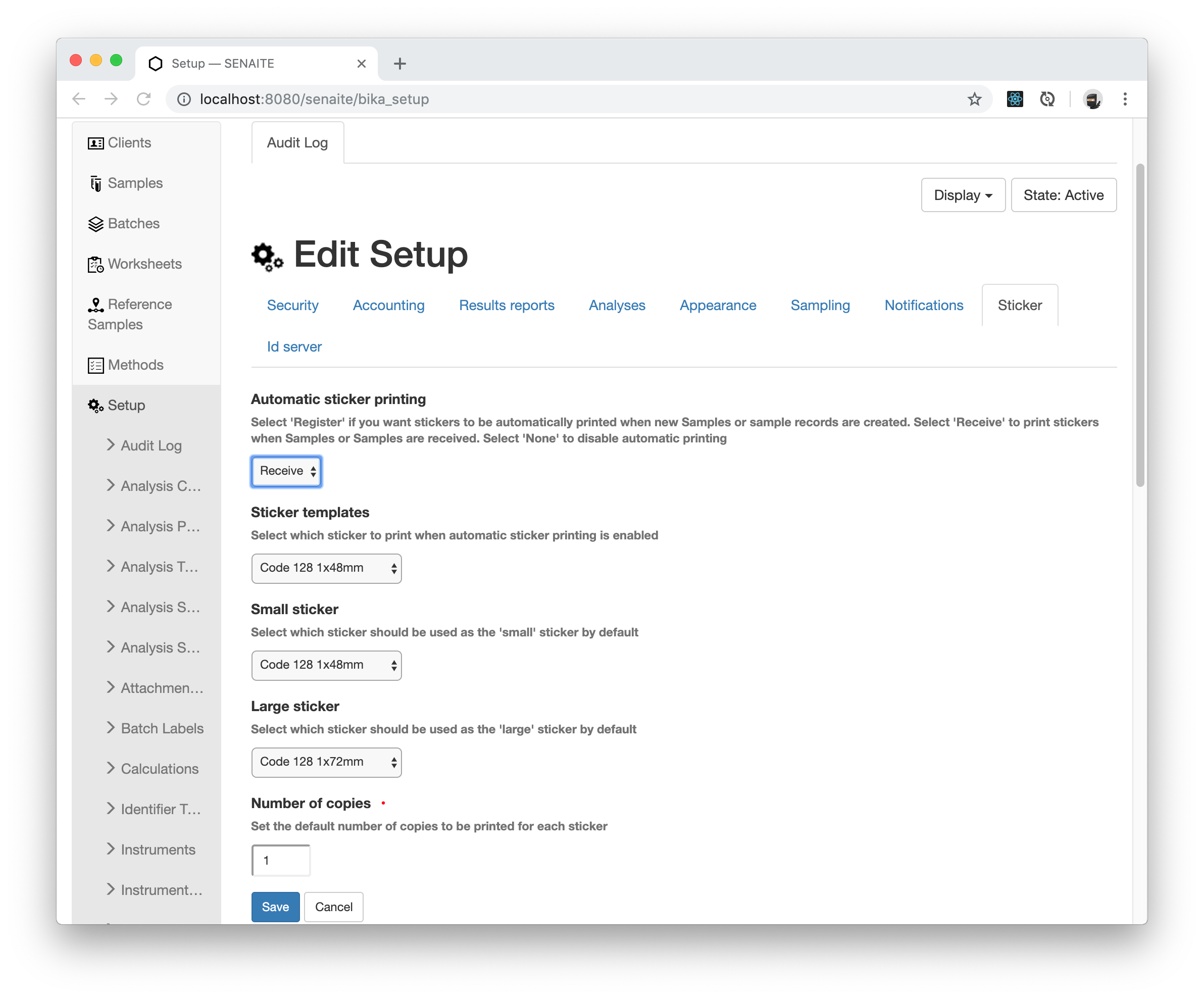Switch to the Sampling tab
1204x999 pixels.
coord(820,304)
